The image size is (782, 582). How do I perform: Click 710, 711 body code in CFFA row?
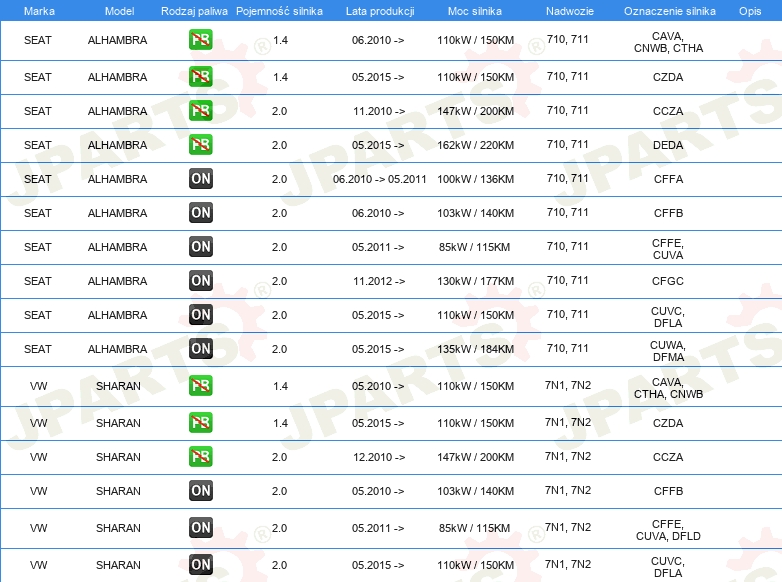[x=568, y=178]
